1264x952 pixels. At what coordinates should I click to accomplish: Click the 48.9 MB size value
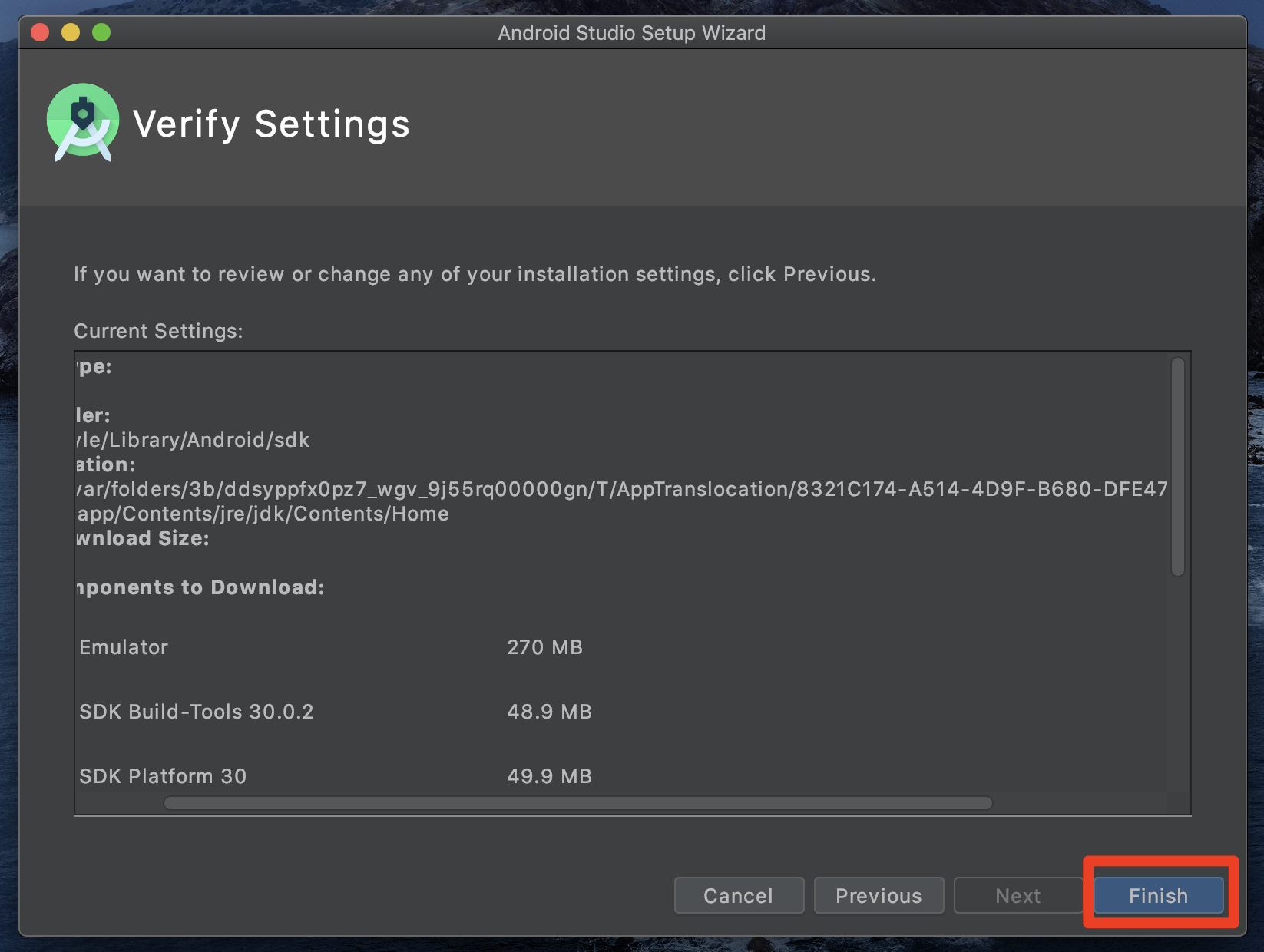(549, 712)
